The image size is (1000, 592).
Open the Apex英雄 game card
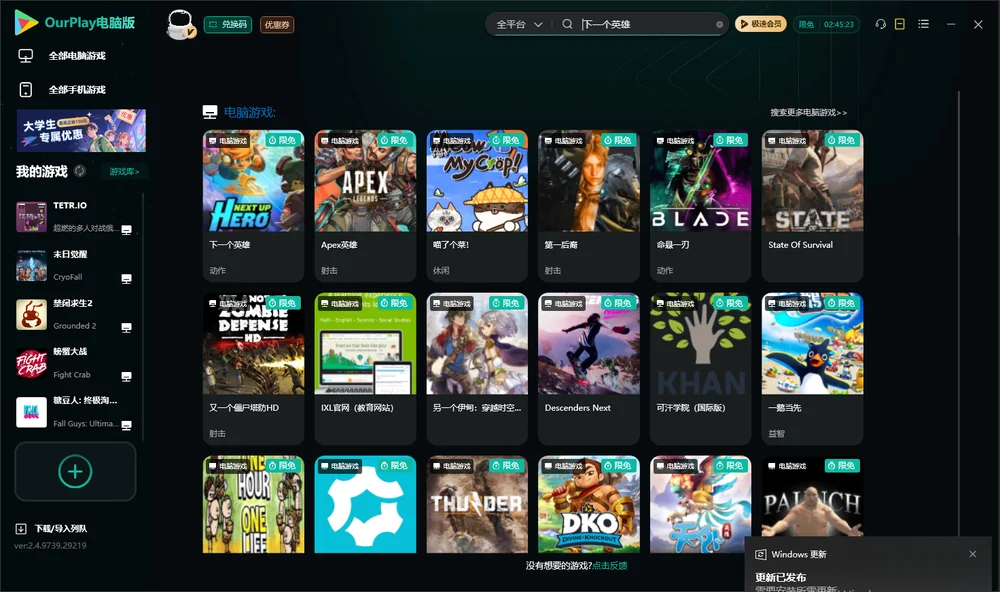click(365, 205)
